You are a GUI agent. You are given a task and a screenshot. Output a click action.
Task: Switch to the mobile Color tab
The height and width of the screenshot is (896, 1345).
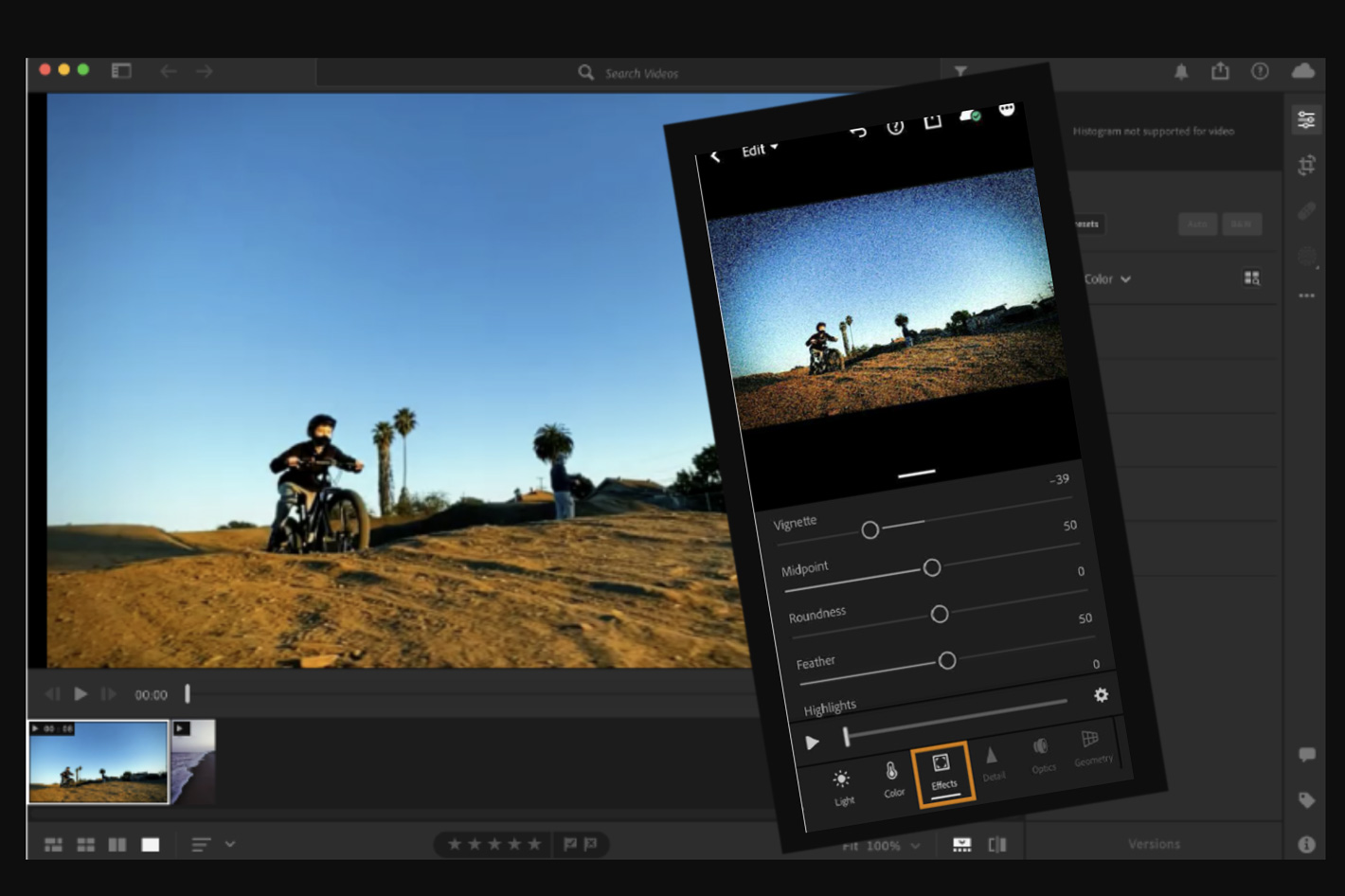[x=893, y=780]
